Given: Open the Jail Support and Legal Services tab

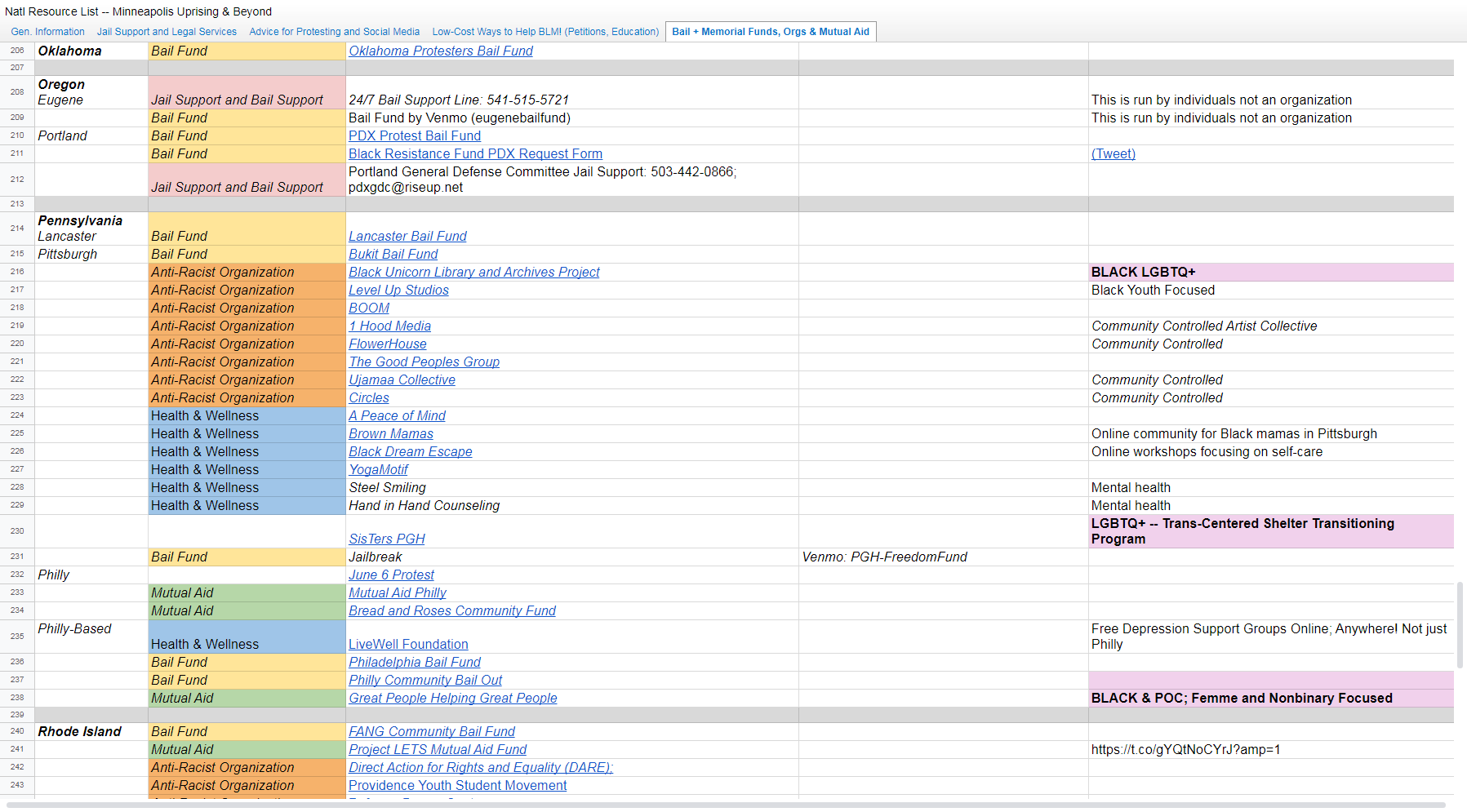Looking at the screenshot, I should pos(167,32).
